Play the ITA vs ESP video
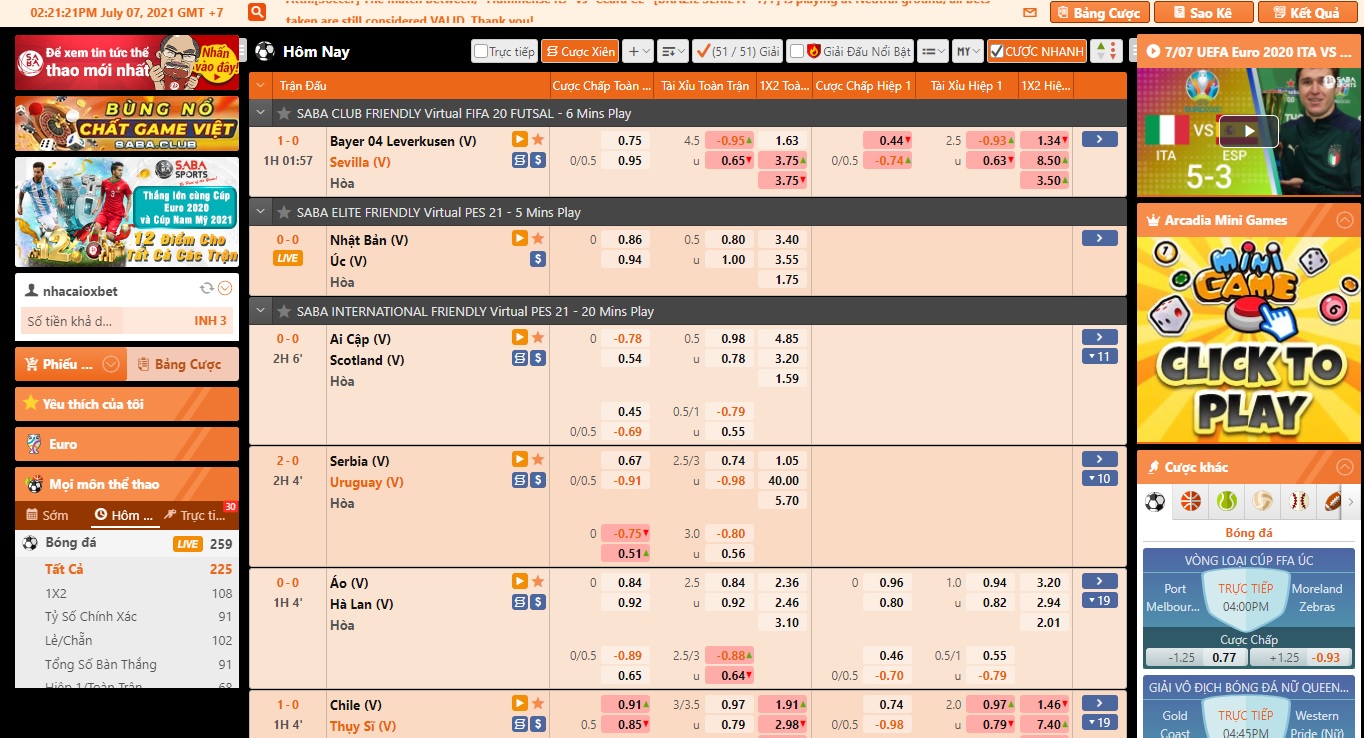The height and width of the screenshot is (738, 1364). pos(1247,131)
